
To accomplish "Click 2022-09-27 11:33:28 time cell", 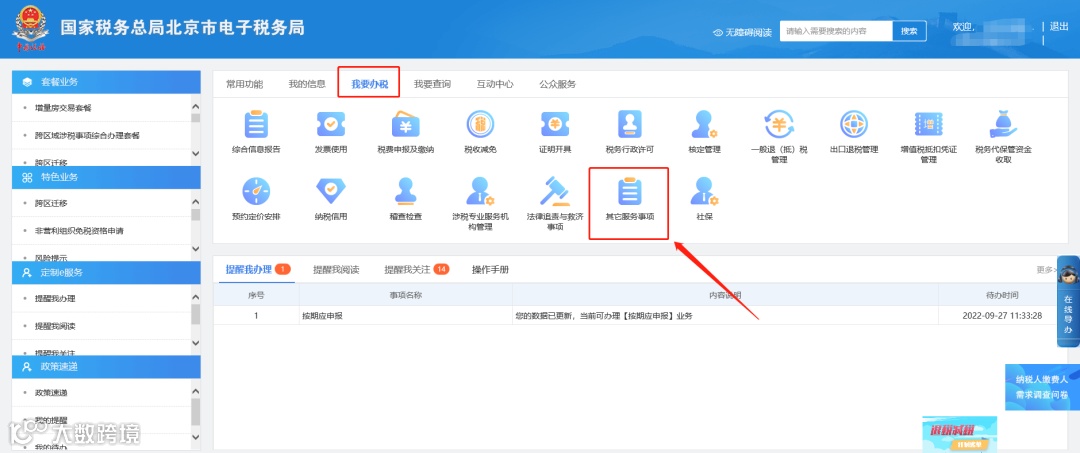I will 1002,316.
